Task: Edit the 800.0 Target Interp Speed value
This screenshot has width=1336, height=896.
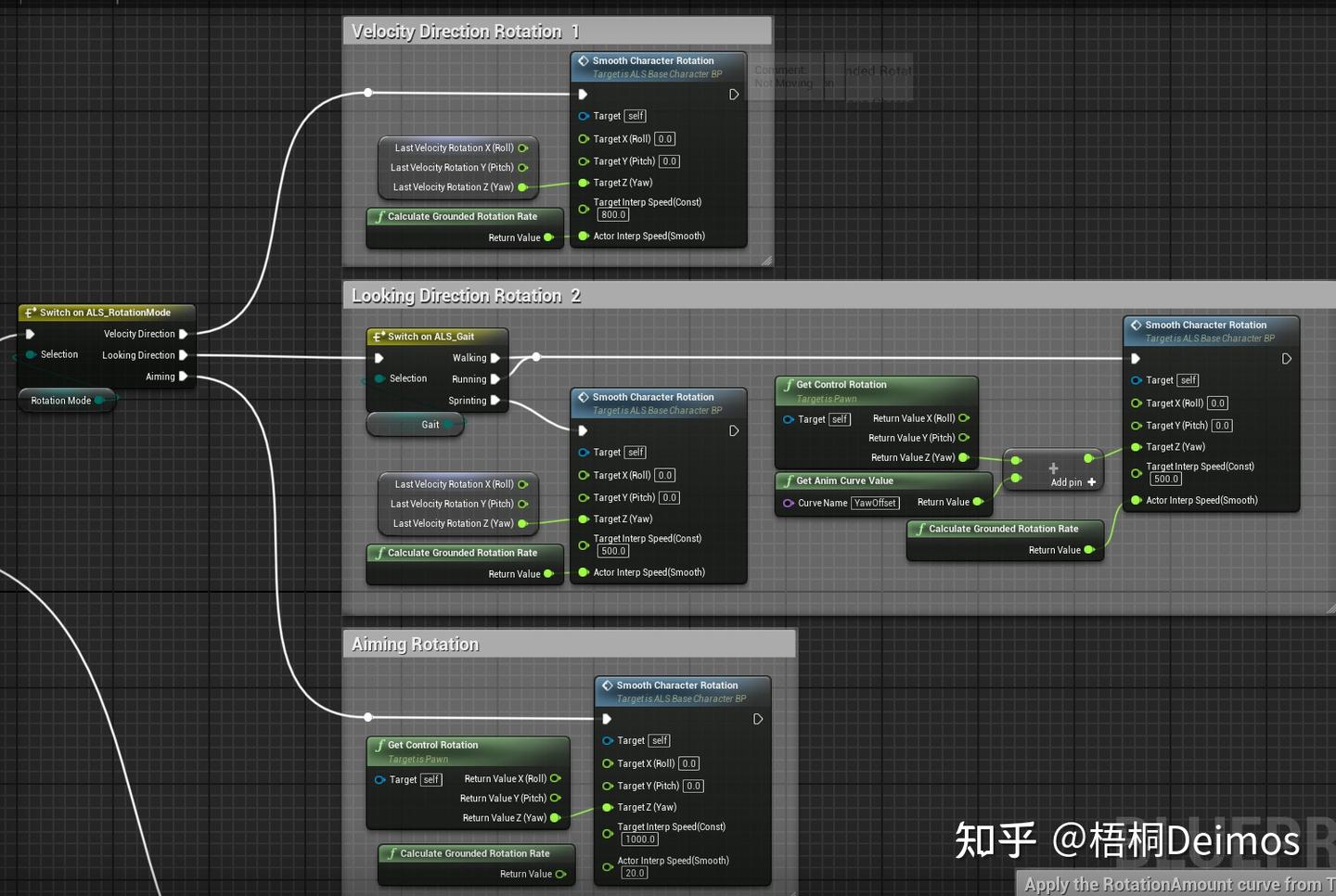Action: coord(612,214)
